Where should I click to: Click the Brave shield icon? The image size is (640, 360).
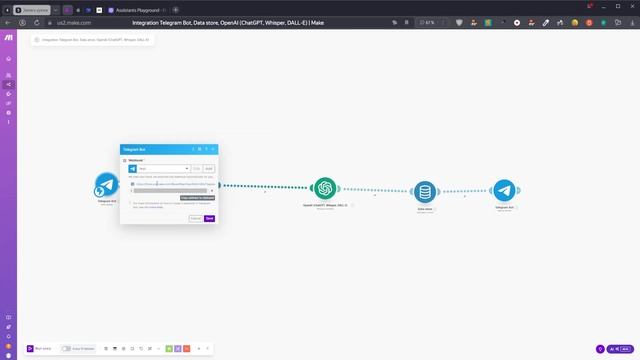point(459,23)
